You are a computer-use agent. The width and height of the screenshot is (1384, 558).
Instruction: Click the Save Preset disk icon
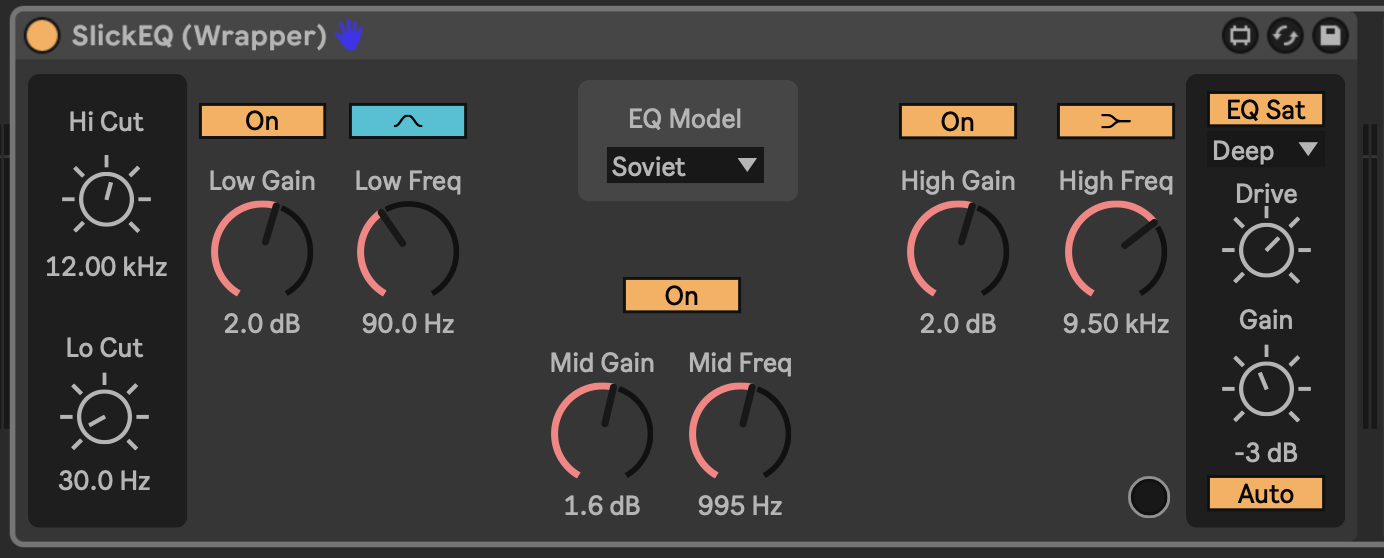tap(1329, 37)
